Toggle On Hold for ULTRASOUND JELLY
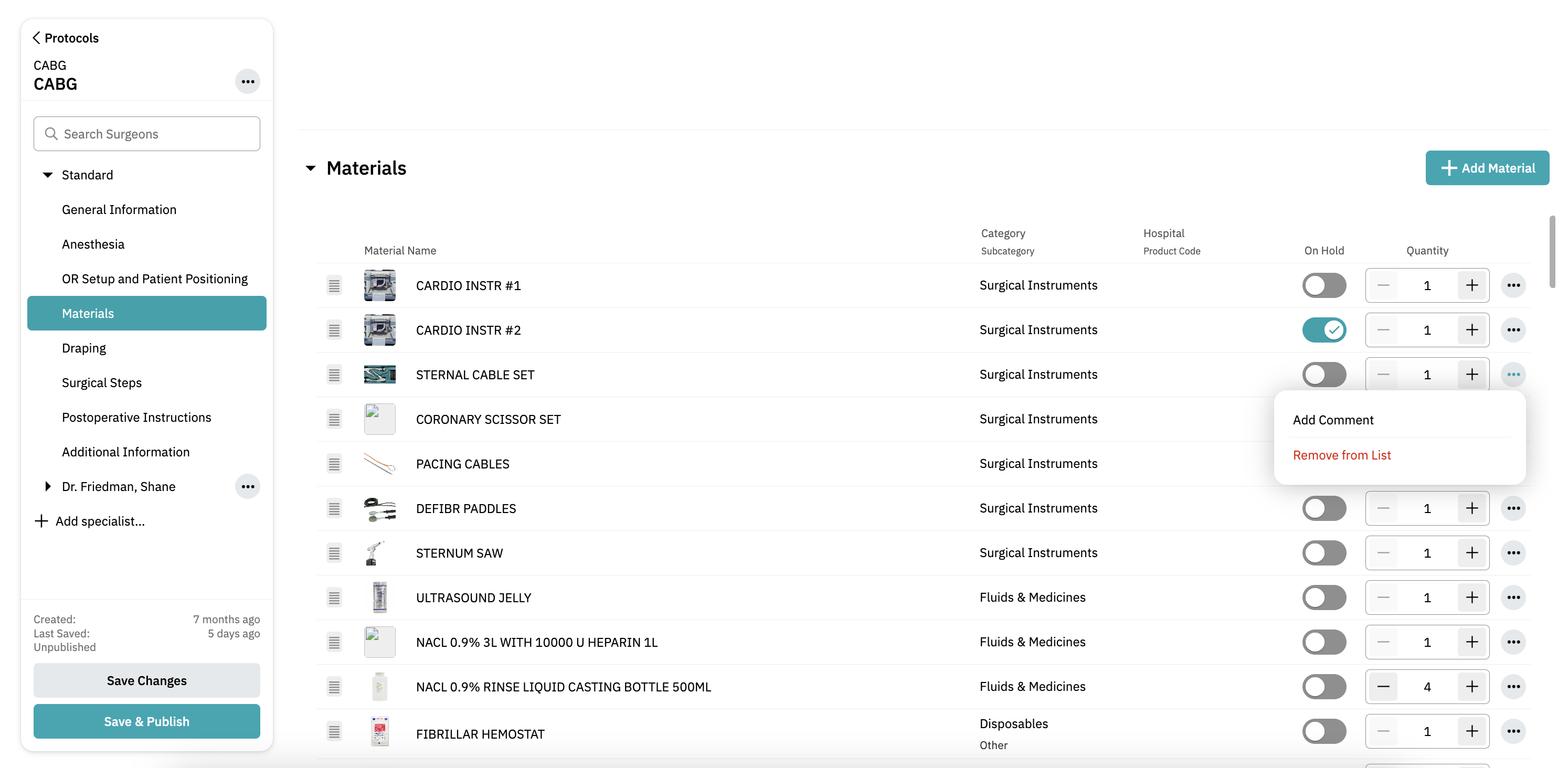 coord(1324,598)
